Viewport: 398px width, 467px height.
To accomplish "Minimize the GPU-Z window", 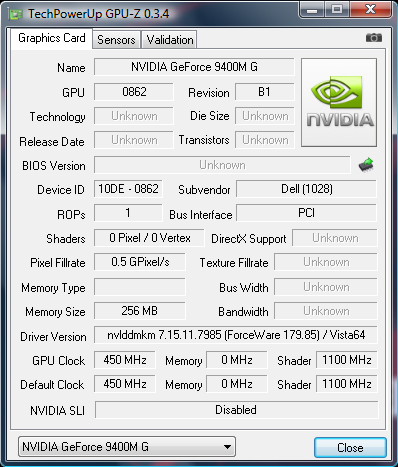I will (x=312, y=10).
